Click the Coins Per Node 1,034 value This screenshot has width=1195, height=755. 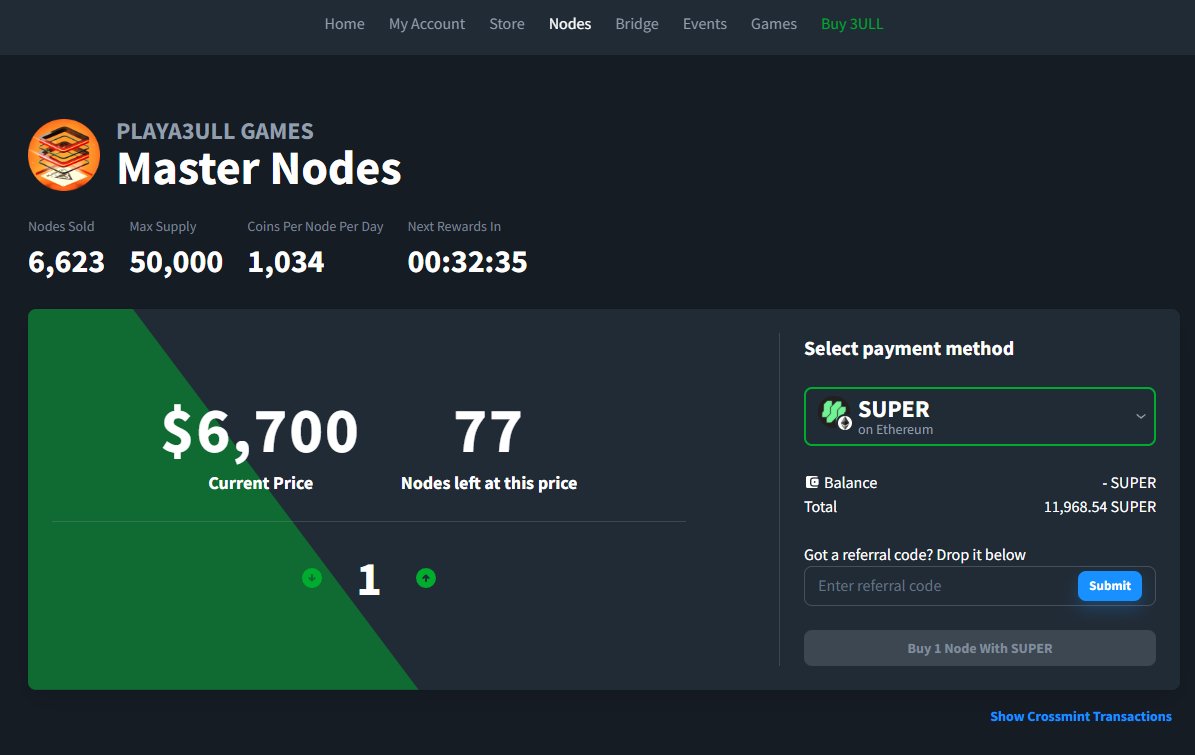click(286, 262)
